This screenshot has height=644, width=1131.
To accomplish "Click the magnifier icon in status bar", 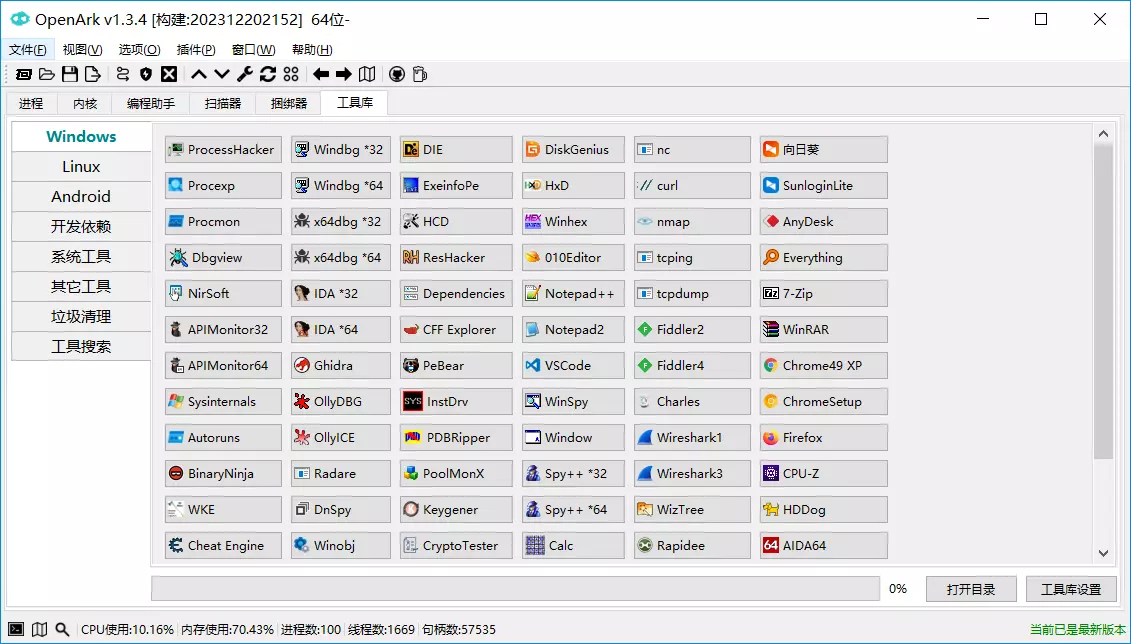I will 62,630.
